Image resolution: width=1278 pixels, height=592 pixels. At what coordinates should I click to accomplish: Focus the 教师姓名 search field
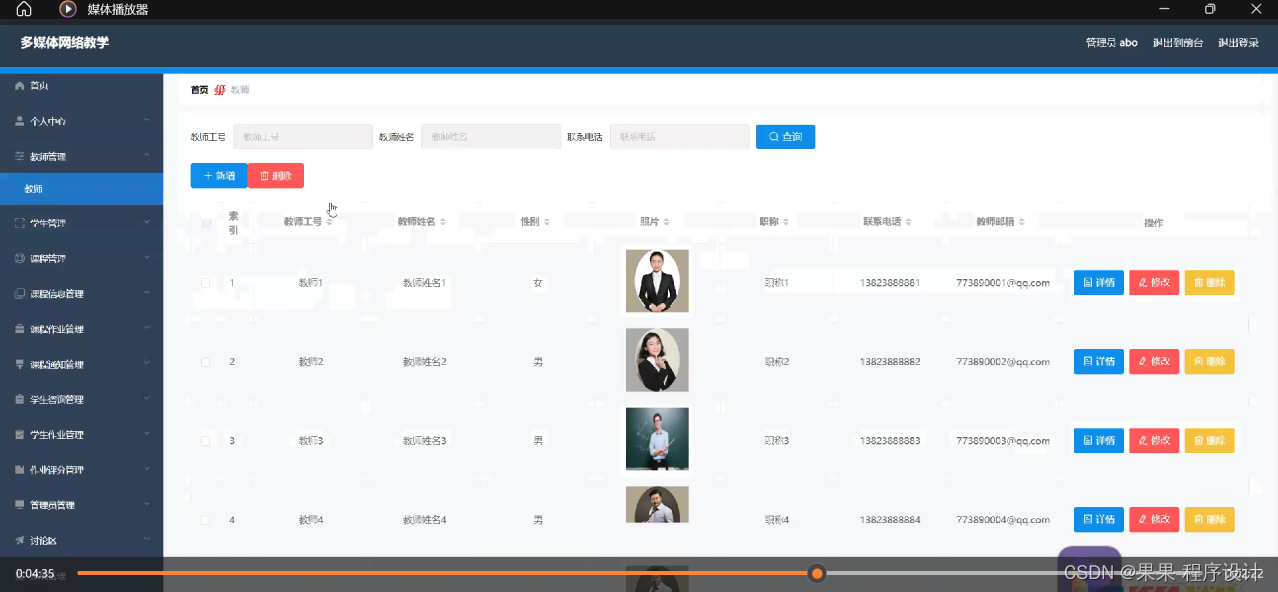(x=491, y=137)
